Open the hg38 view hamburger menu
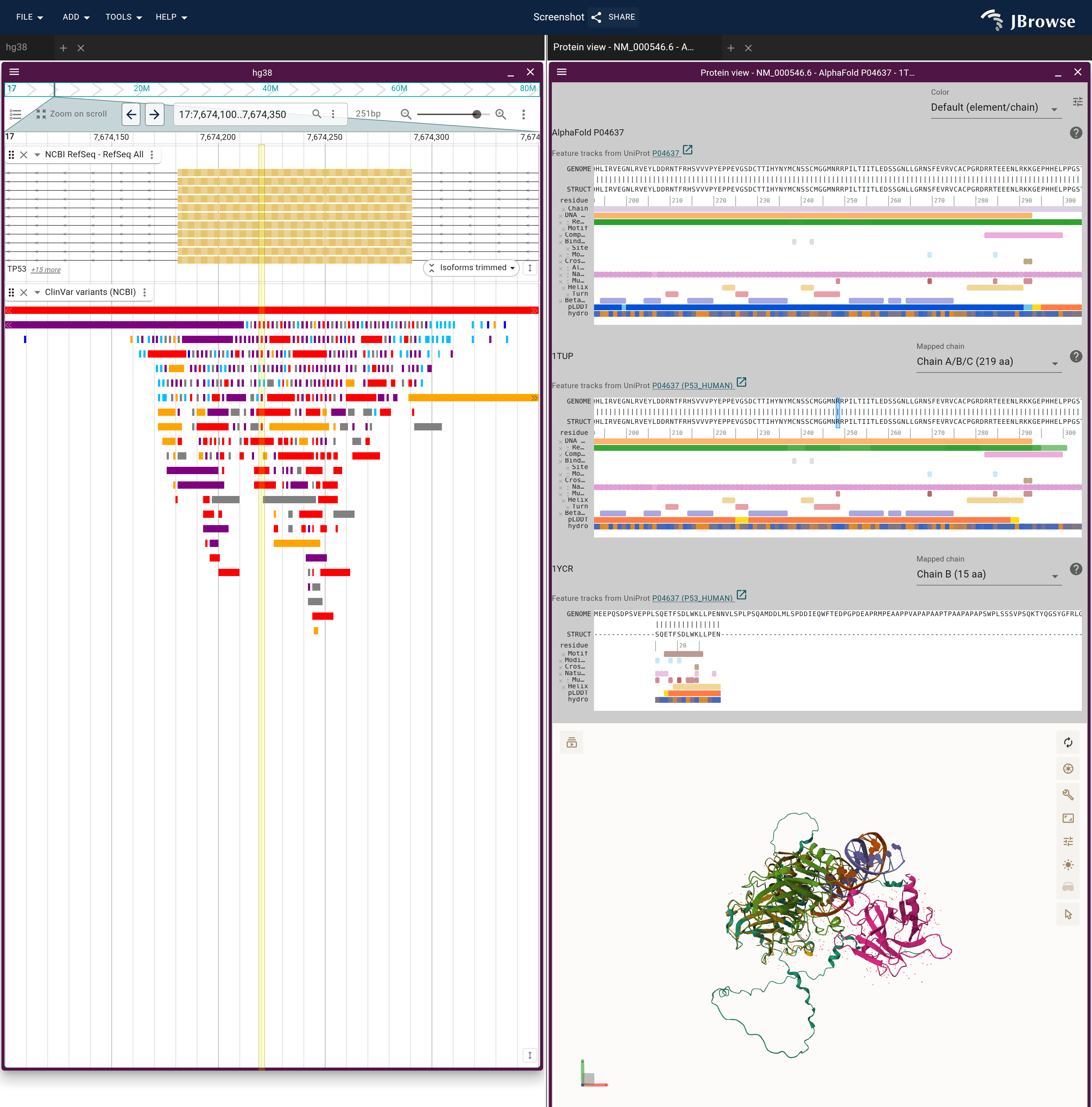Screen dimensions: 1092x1107 tap(14, 72)
